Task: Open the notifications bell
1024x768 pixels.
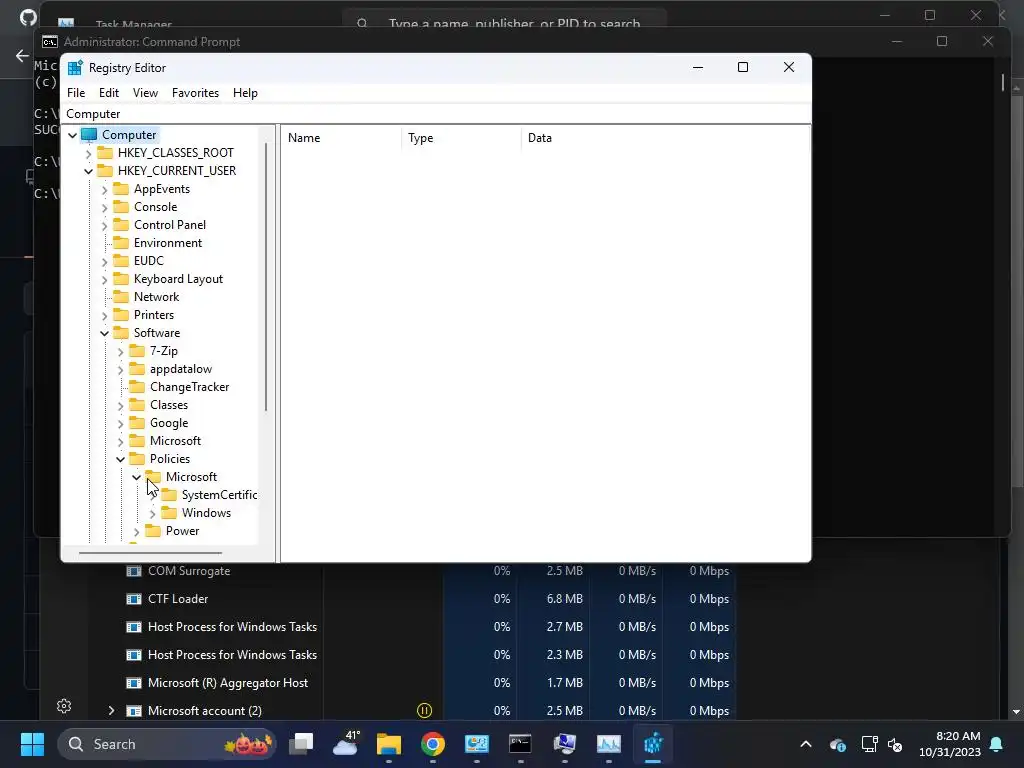Action: pyautogui.click(x=997, y=744)
